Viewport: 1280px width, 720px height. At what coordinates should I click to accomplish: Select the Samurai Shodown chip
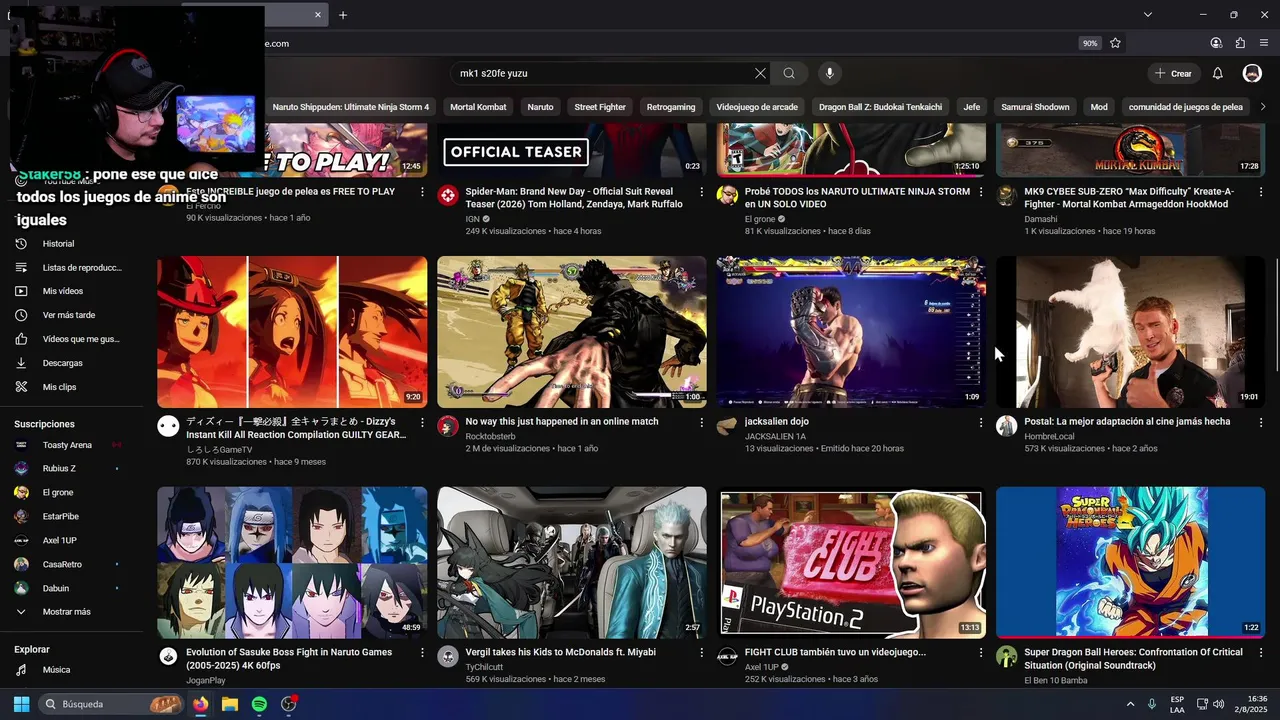click(x=1035, y=107)
